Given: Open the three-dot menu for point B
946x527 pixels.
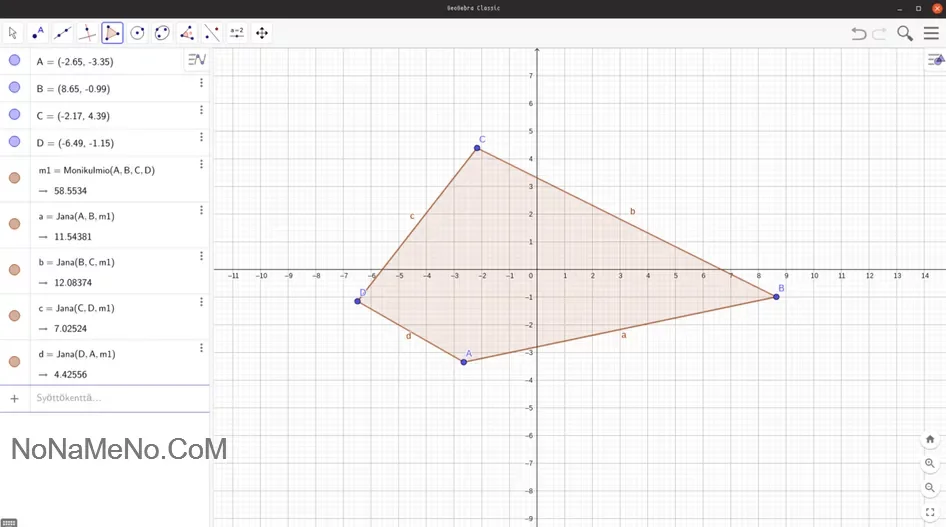Looking at the screenshot, I should point(201,84).
